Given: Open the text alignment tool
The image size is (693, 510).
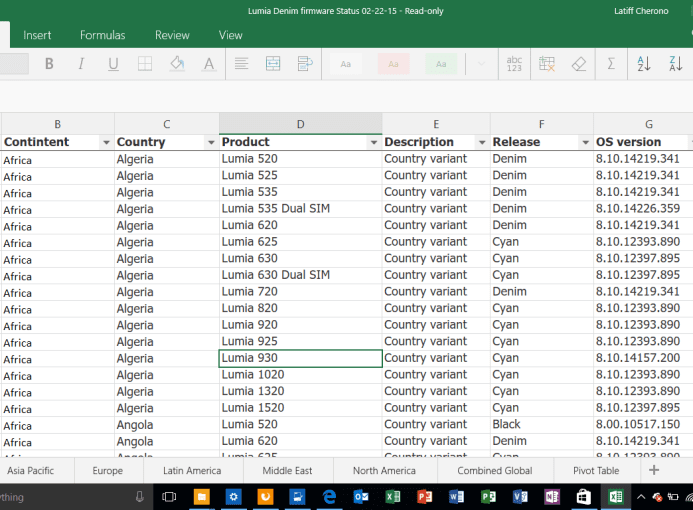Looking at the screenshot, I should click(241, 64).
